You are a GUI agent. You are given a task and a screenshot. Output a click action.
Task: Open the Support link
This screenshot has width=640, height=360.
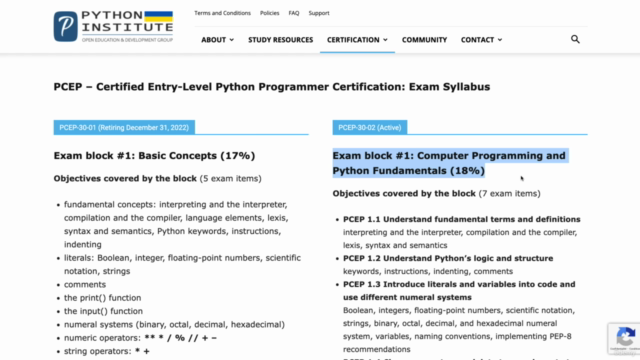click(319, 13)
